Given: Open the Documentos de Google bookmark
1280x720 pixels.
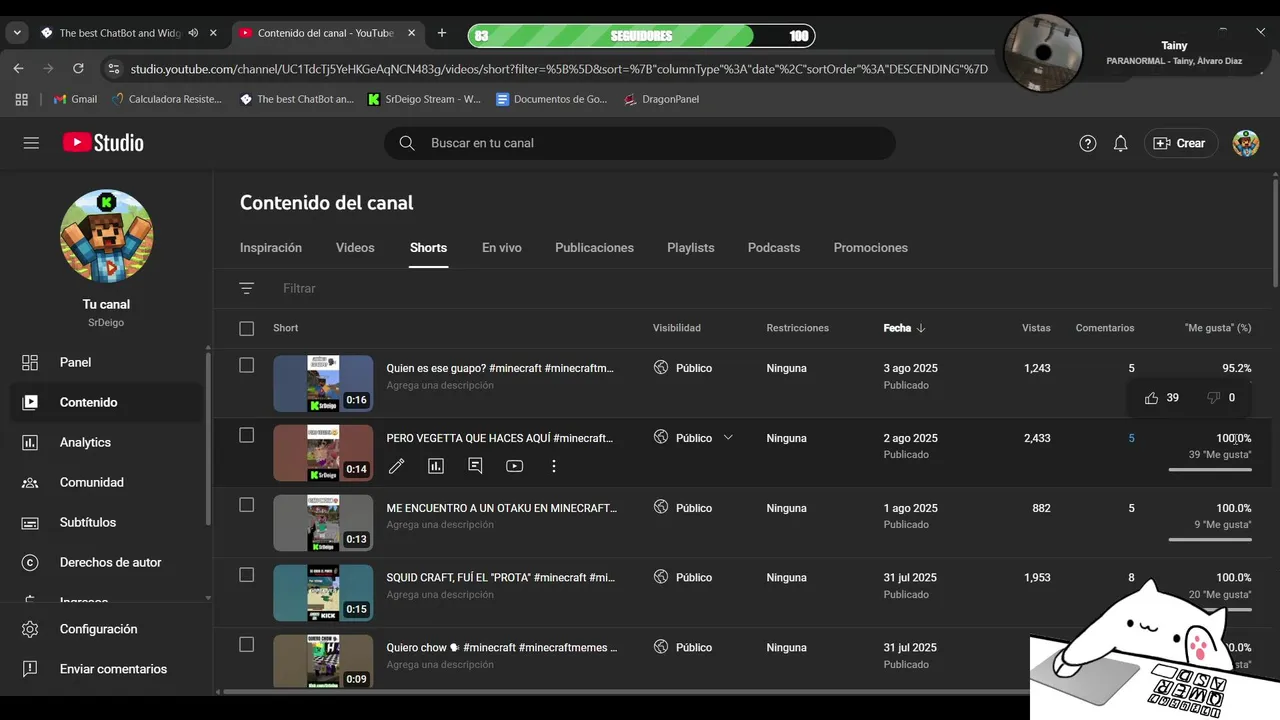Looking at the screenshot, I should click(552, 99).
